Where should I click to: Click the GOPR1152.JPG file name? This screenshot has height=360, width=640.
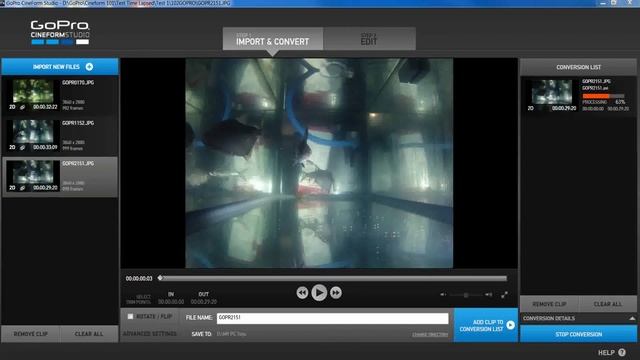tap(78, 123)
